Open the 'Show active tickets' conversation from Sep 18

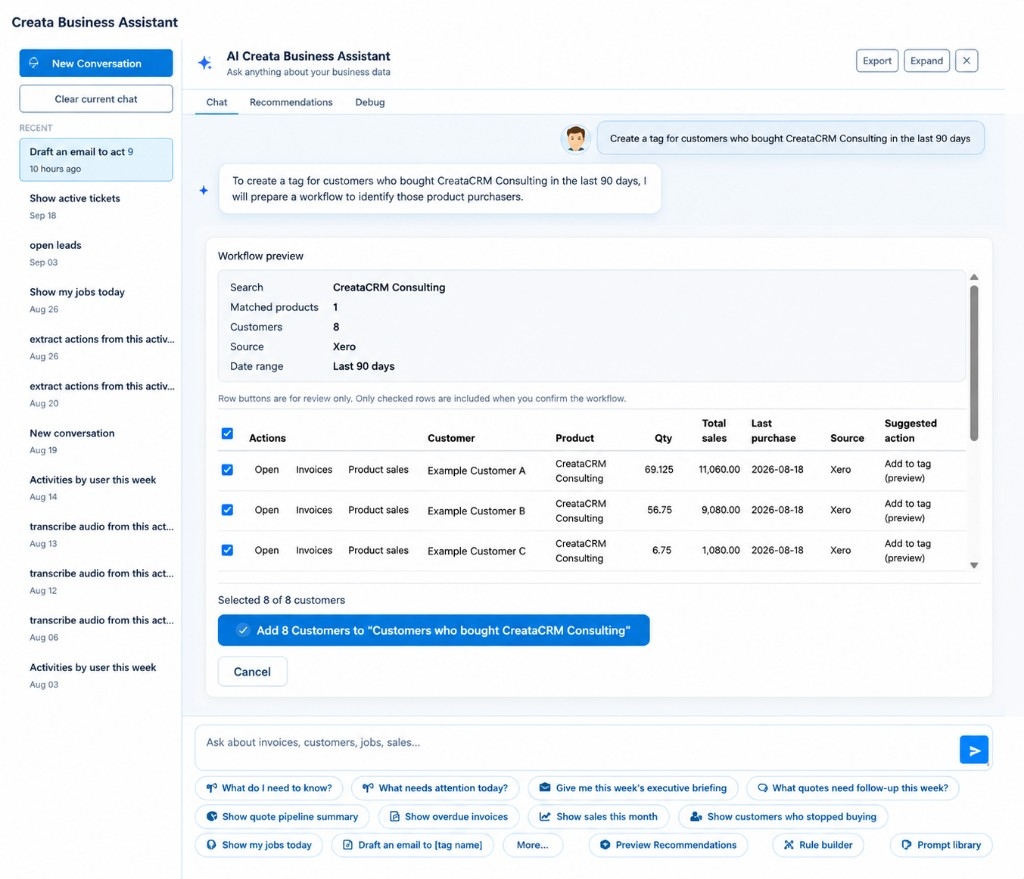[x=96, y=206]
